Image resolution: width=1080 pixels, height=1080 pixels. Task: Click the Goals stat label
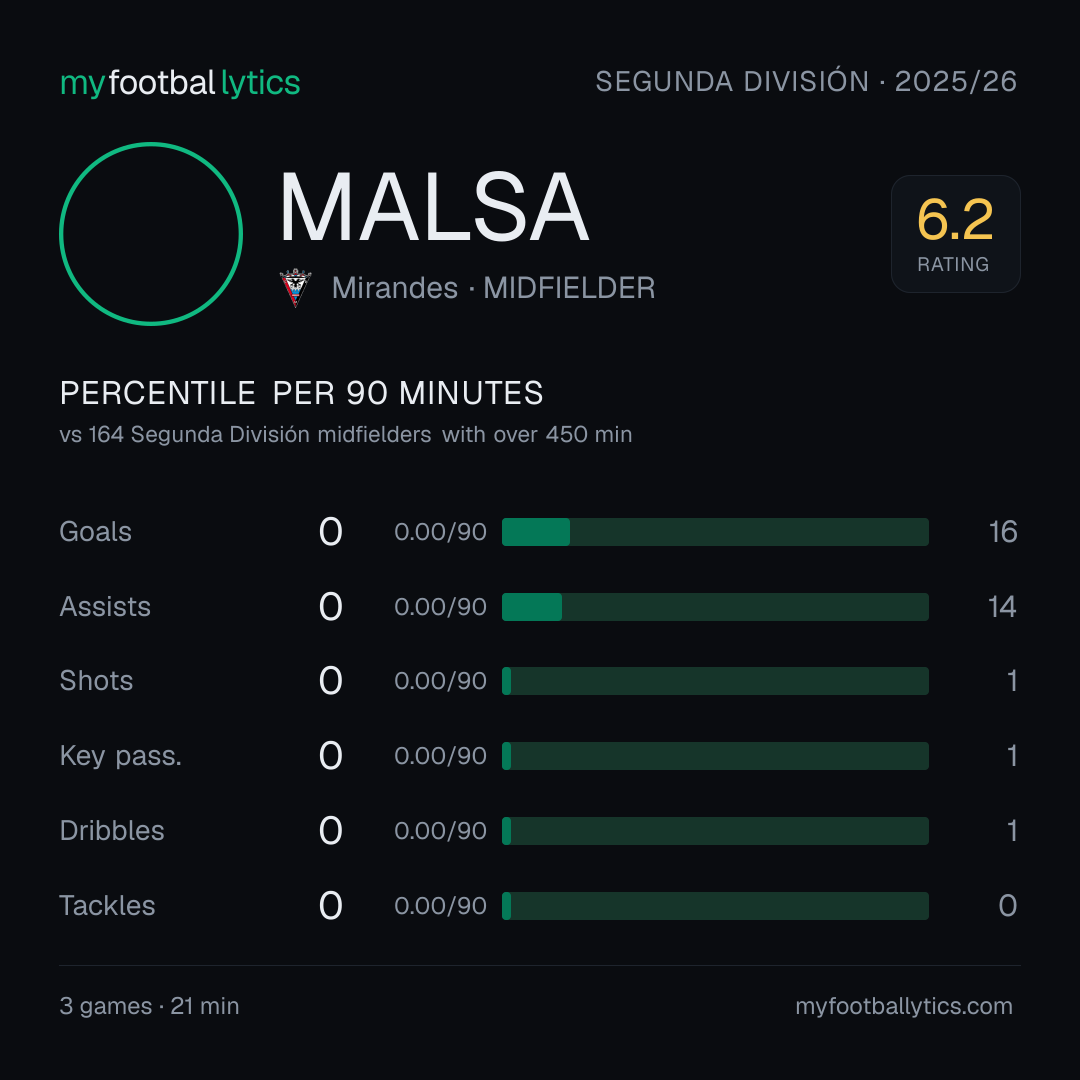[x=96, y=532]
